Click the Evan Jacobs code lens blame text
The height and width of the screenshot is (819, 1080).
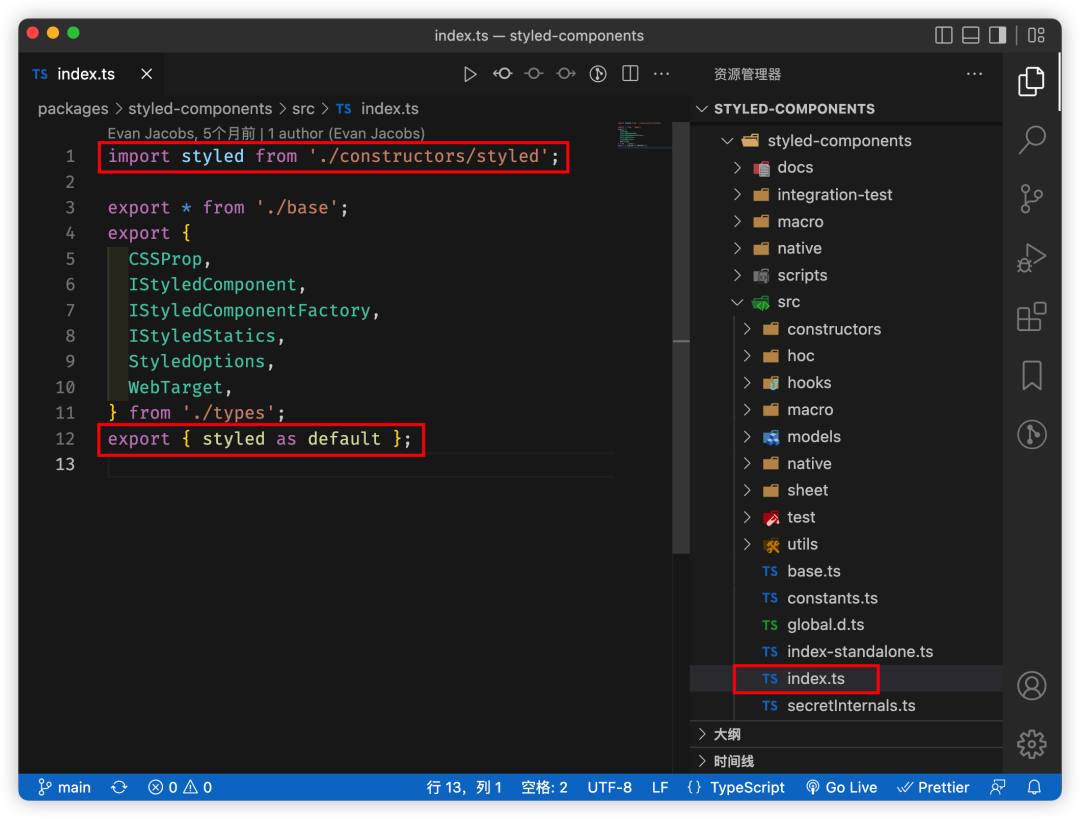(266, 133)
